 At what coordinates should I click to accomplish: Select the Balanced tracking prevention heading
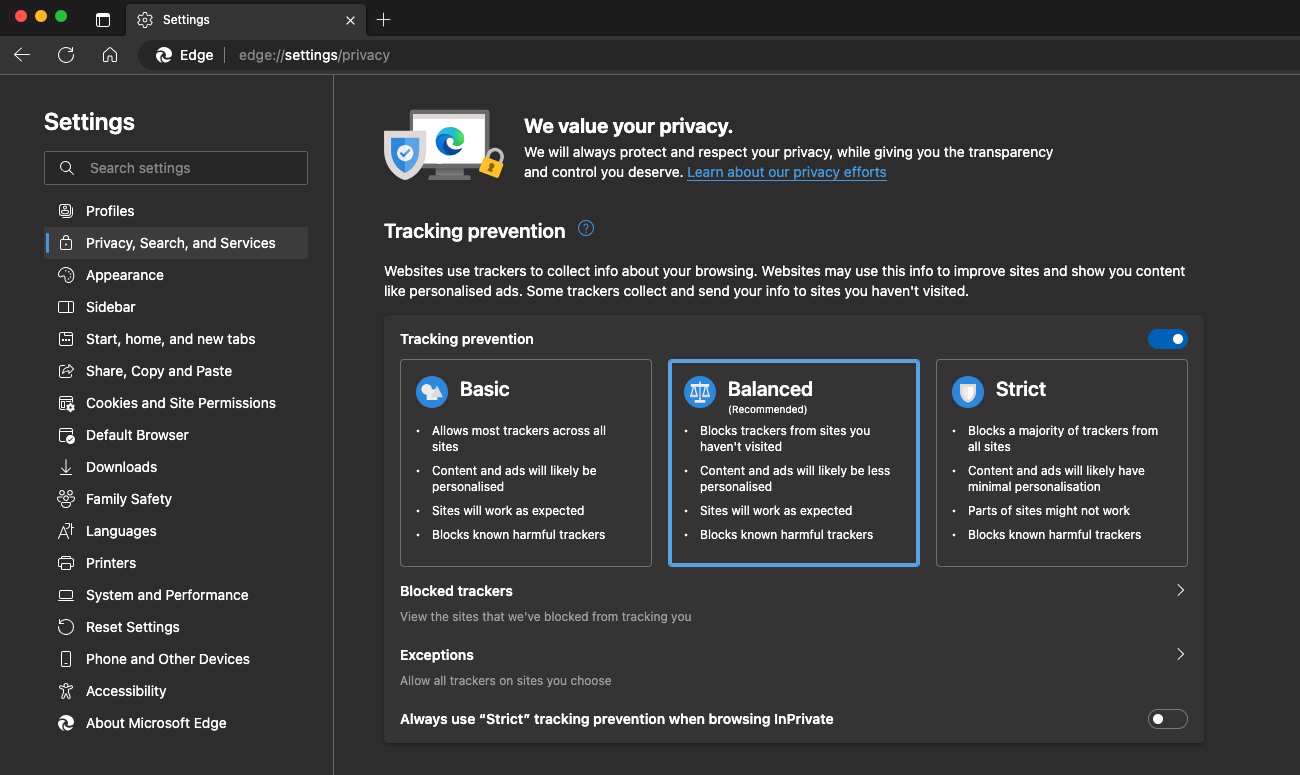click(x=770, y=389)
